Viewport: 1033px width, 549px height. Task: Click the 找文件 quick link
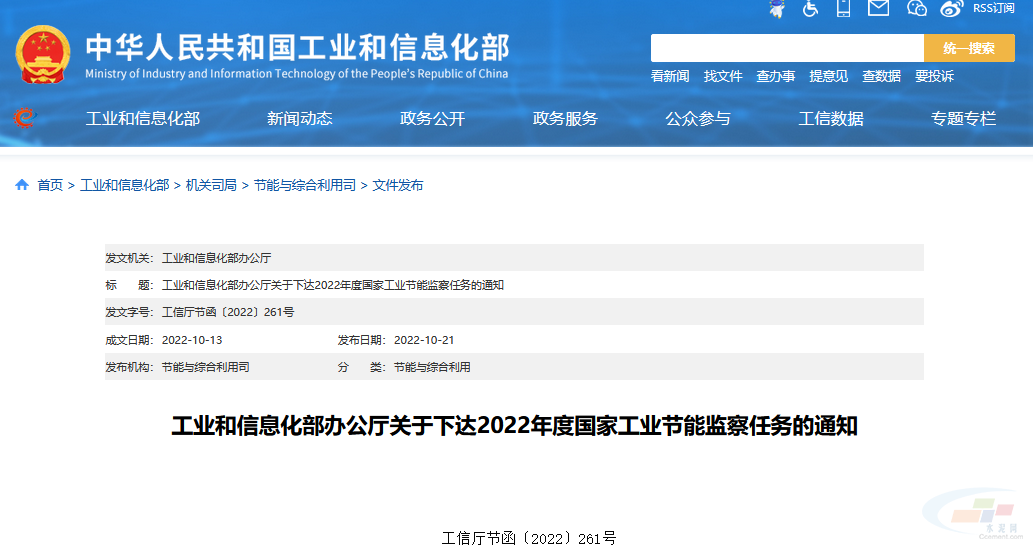pos(723,76)
